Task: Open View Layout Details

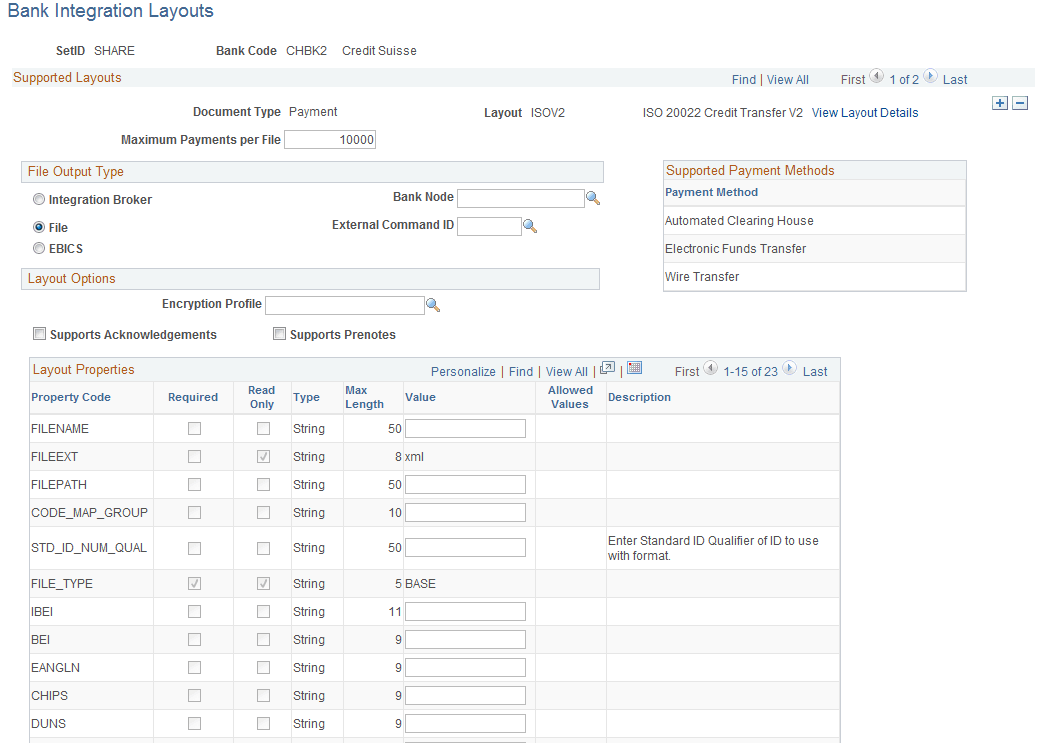Action: 864,112
